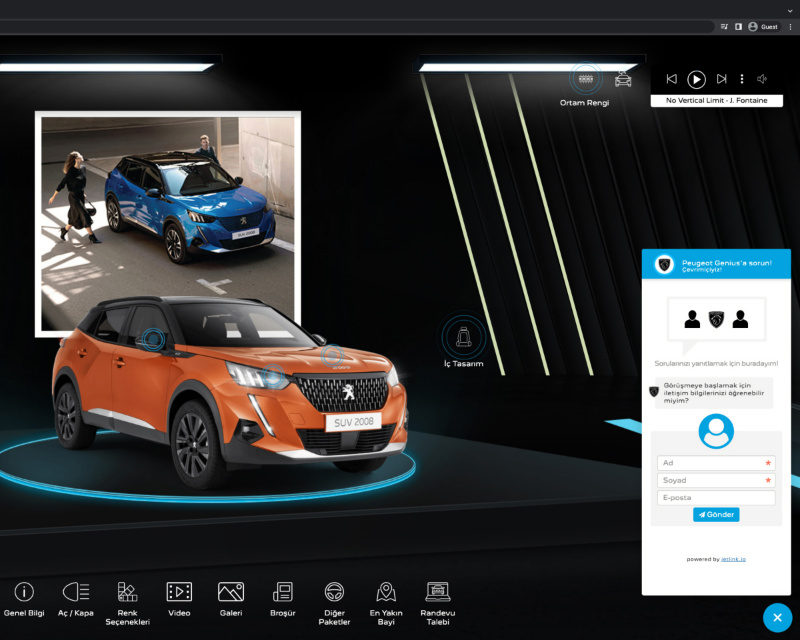The width and height of the screenshot is (800, 640).
Task: Open the Galeri image gallery
Action: pos(231,592)
